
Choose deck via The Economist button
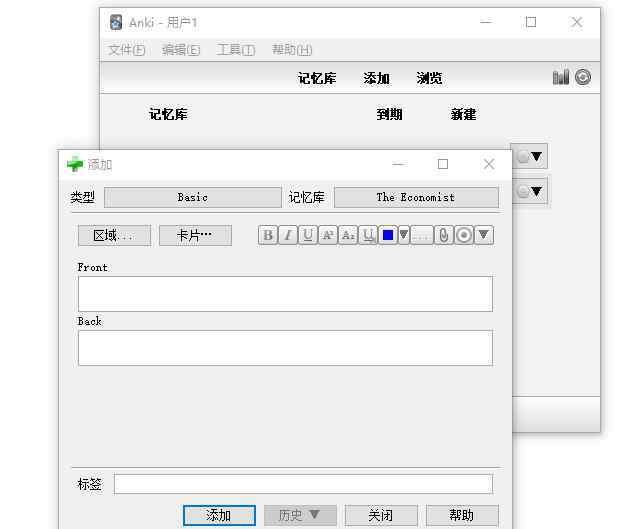point(416,197)
